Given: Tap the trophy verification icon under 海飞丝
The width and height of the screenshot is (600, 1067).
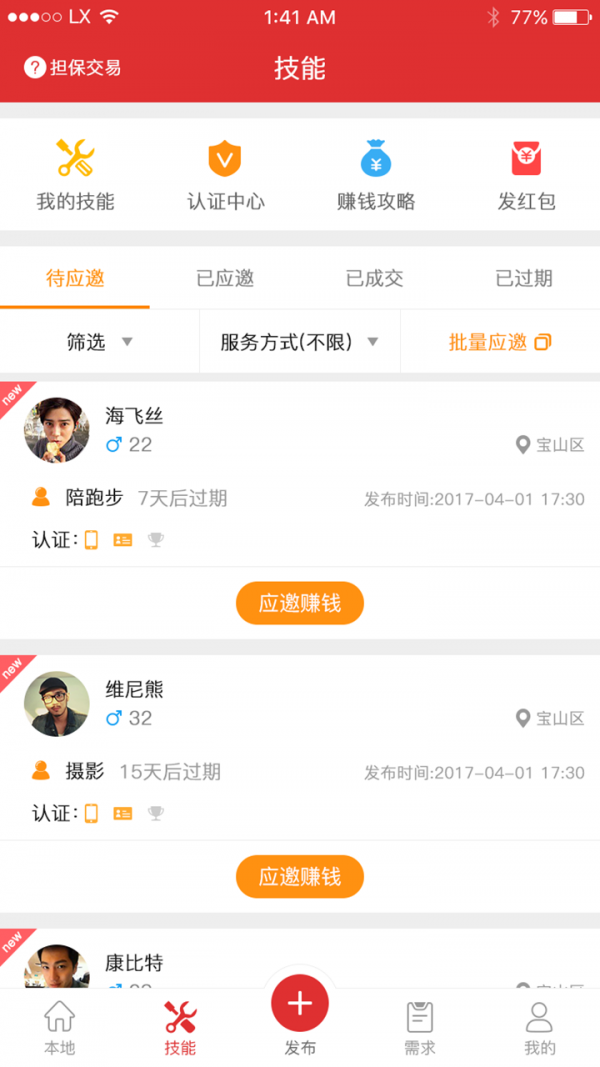Looking at the screenshot, I should [x=155, y=540].
